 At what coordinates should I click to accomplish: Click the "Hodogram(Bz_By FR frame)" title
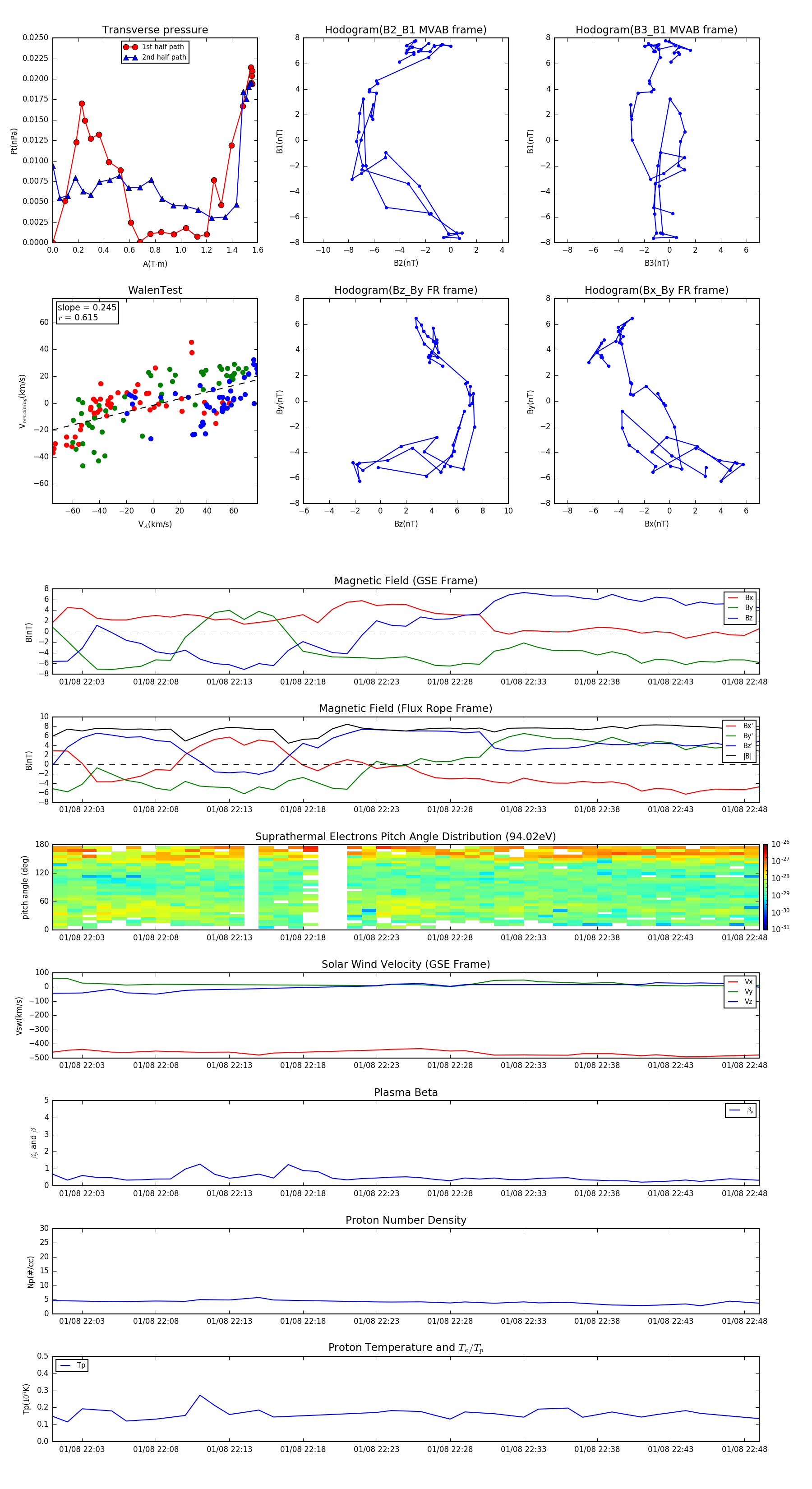406,290
